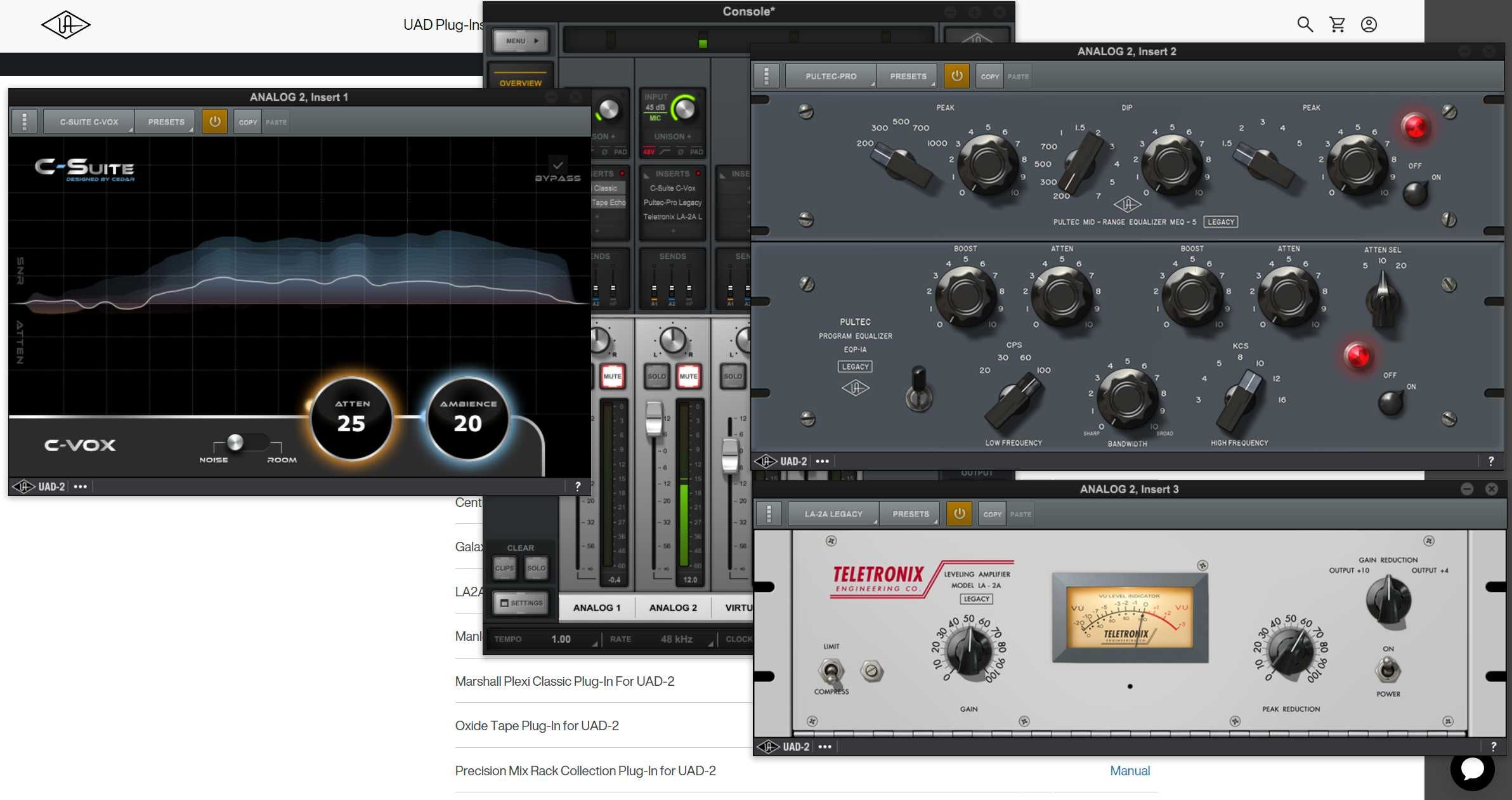Click UAD-2 logo in LA-2A footer
Image resolution: width=1512 pixels, height=800 pixels.
pos(783,746)
